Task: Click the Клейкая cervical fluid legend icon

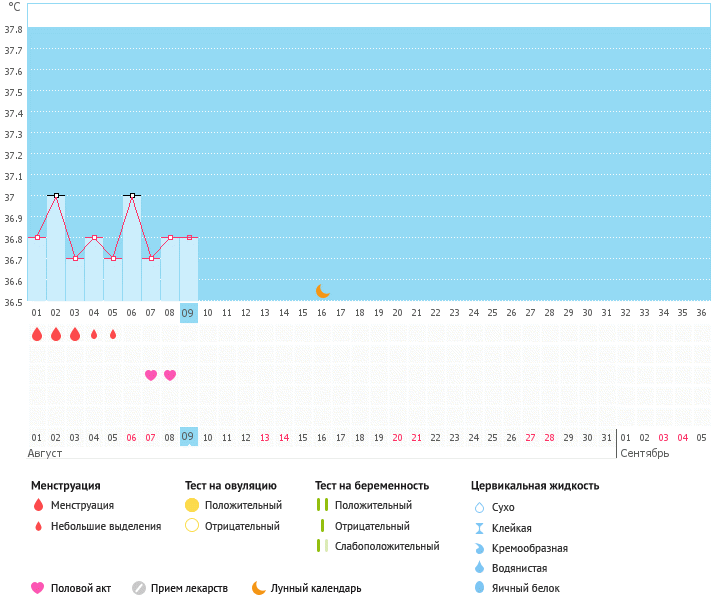Action: (479, 528)
